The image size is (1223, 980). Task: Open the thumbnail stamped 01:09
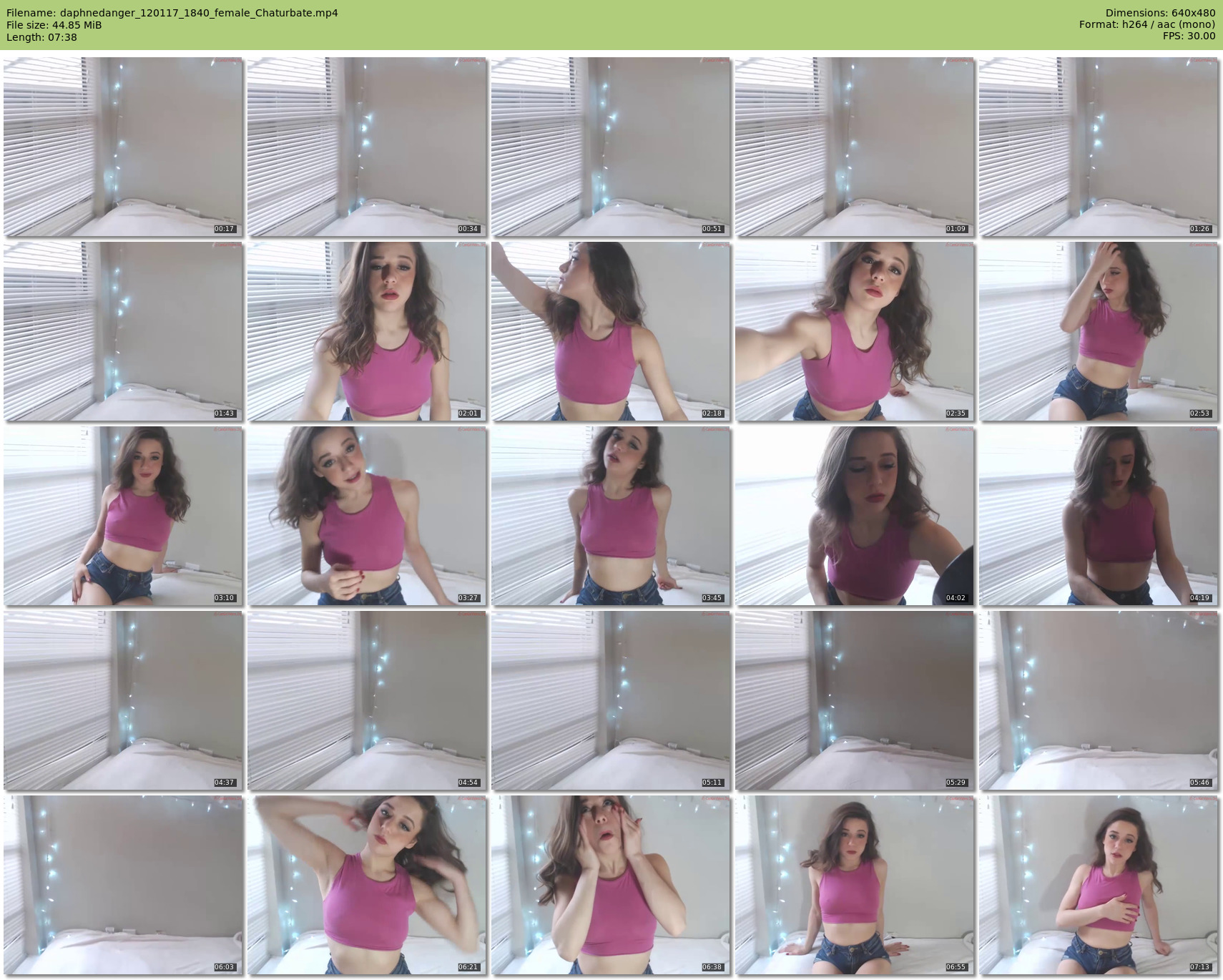pos(855,147)
